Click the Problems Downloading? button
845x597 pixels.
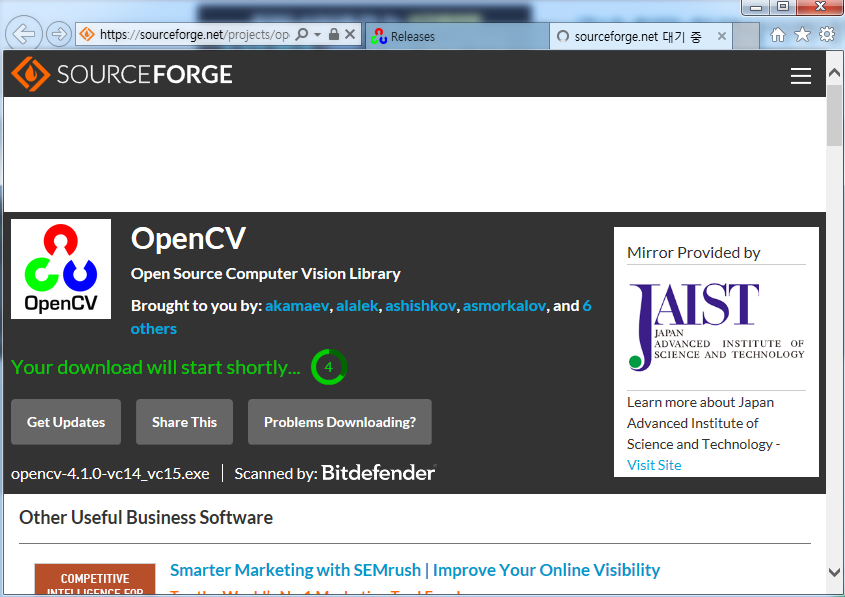click(x=340, y=422)
